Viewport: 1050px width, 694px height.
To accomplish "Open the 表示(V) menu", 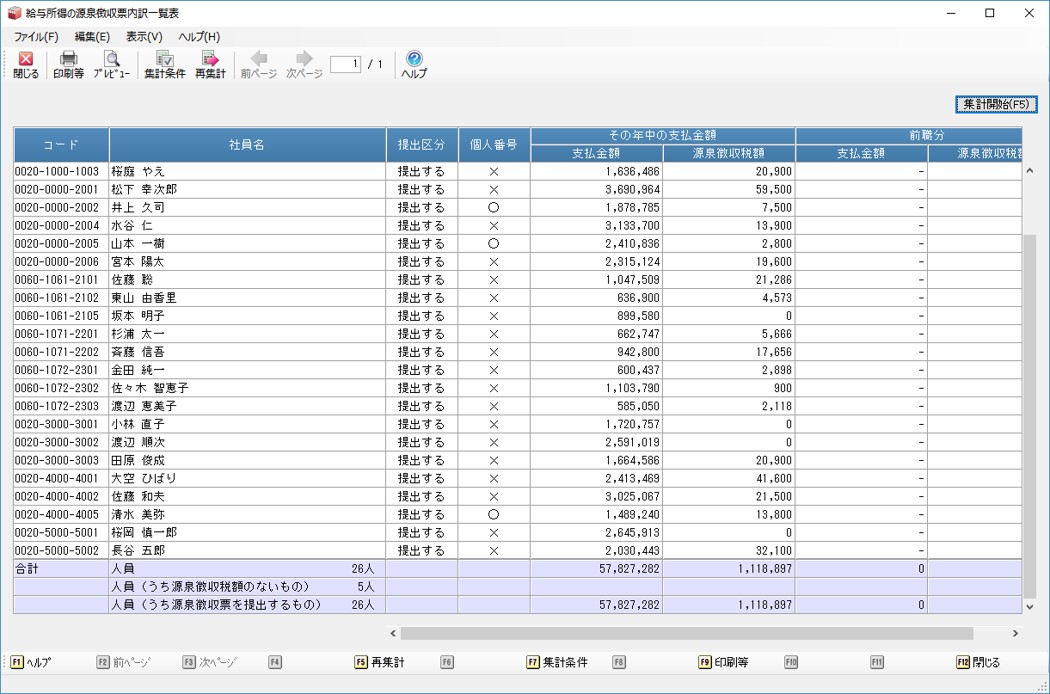I will click(x=144, y=37).
